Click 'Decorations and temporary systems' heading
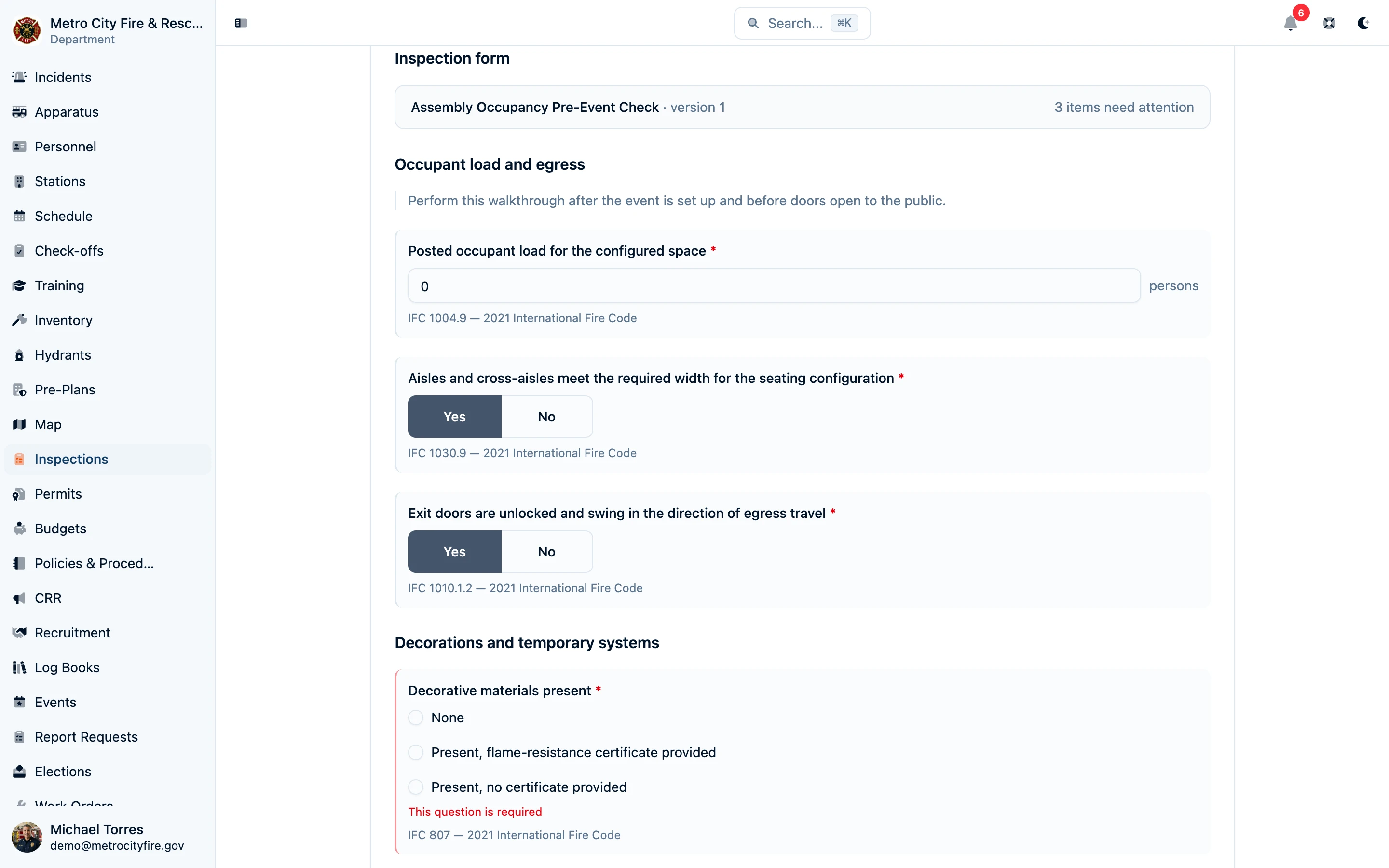The height and width of the screenshot is (868, 1389). pos(526,643)
